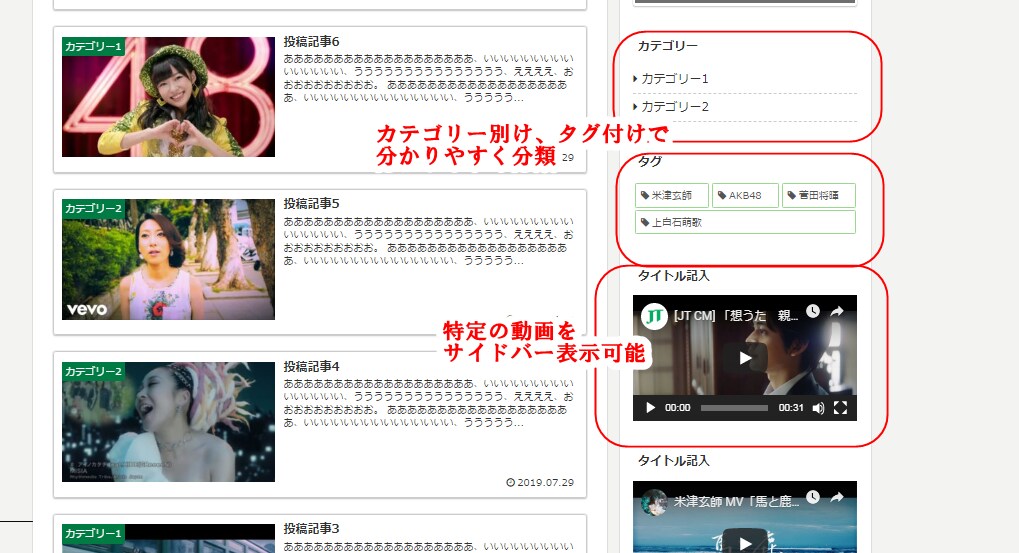The height and width of the screenshot is (553, 1019).
Task: Open the 投稿記事6 post title
Action: pyautogui.click(x=311, y=42)
